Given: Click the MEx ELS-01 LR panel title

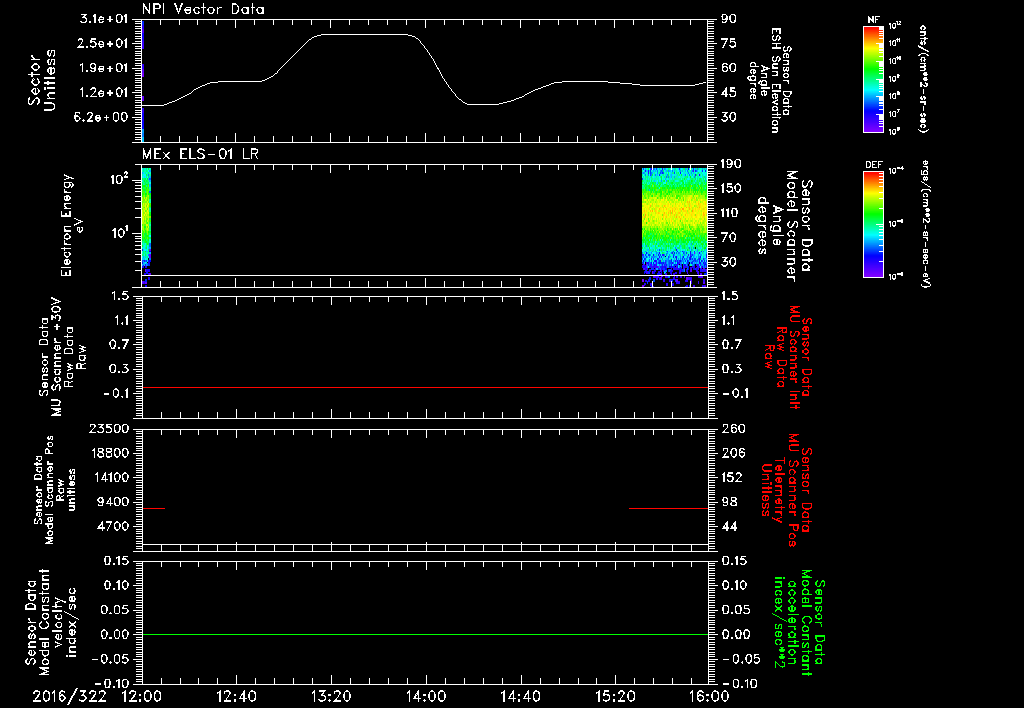Looking at the screenshot, I should [x=200, y=154].
